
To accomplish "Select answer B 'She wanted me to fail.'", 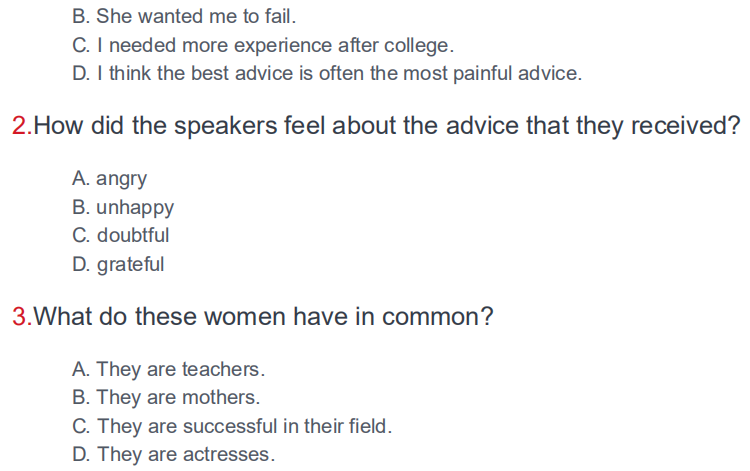I will pyautogui.click(x=184, y=16).
